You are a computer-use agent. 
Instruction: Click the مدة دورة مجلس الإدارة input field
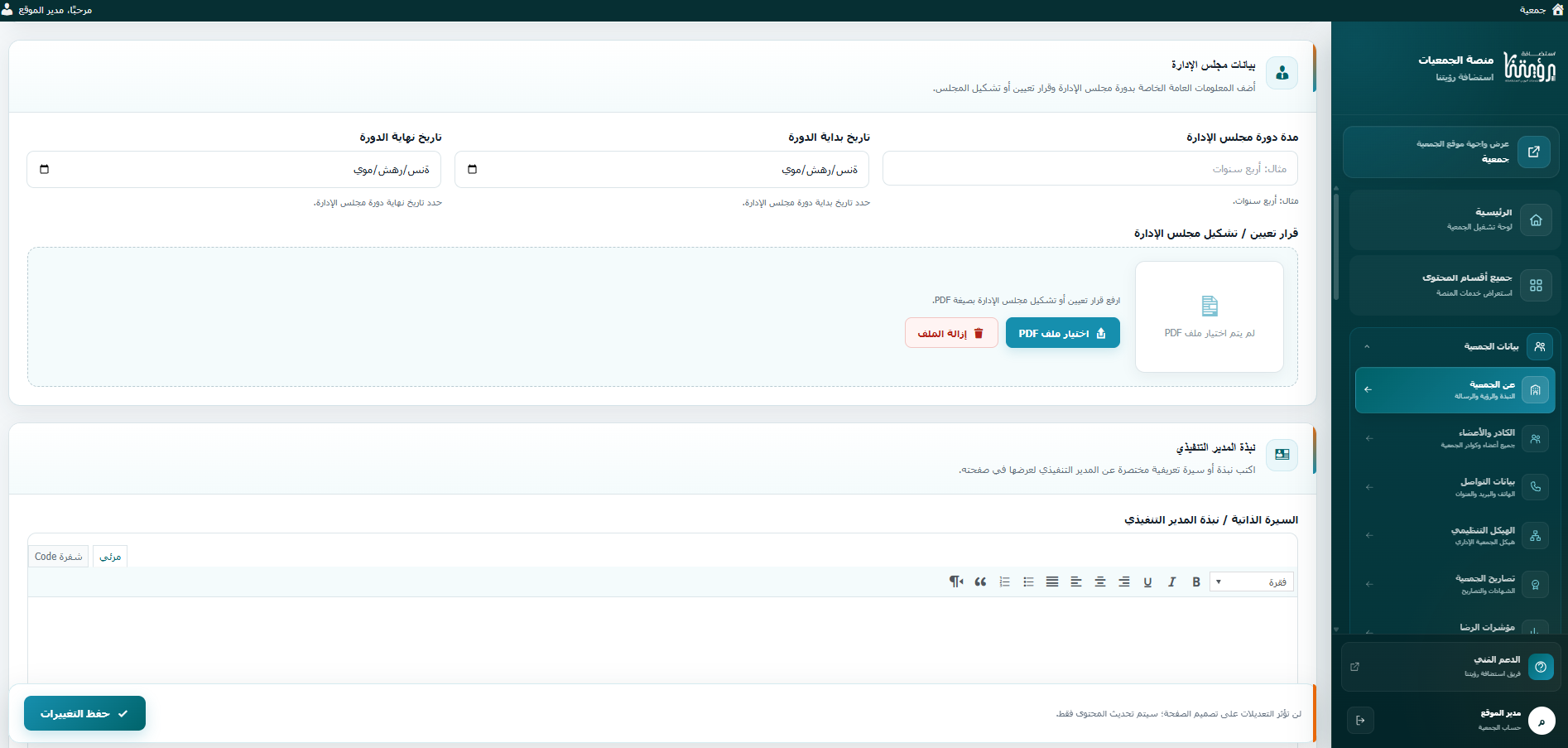coord(1090,169)
